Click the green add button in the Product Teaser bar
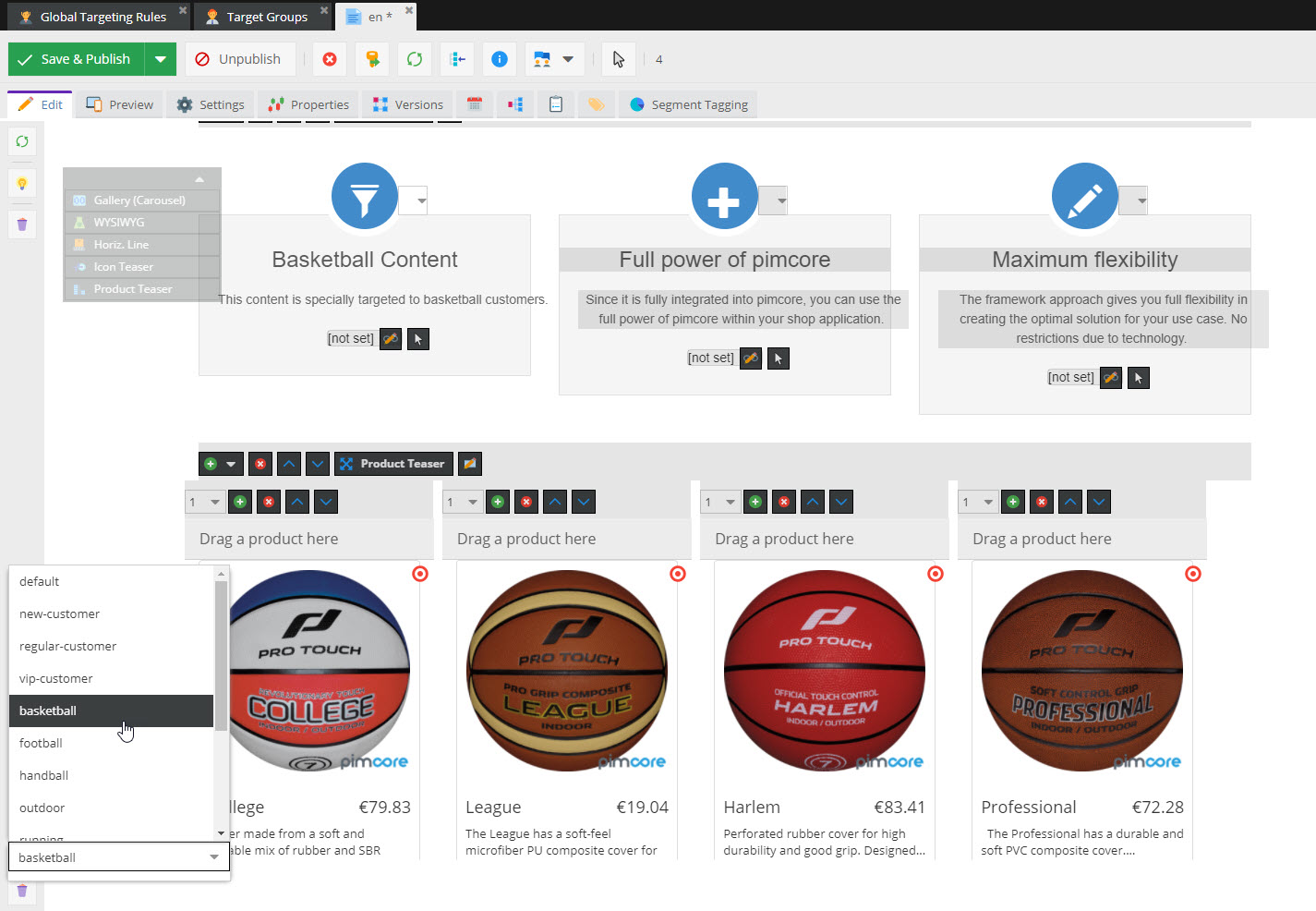The width and height of the screenshot is (1316, 911). tap(211, 464)
